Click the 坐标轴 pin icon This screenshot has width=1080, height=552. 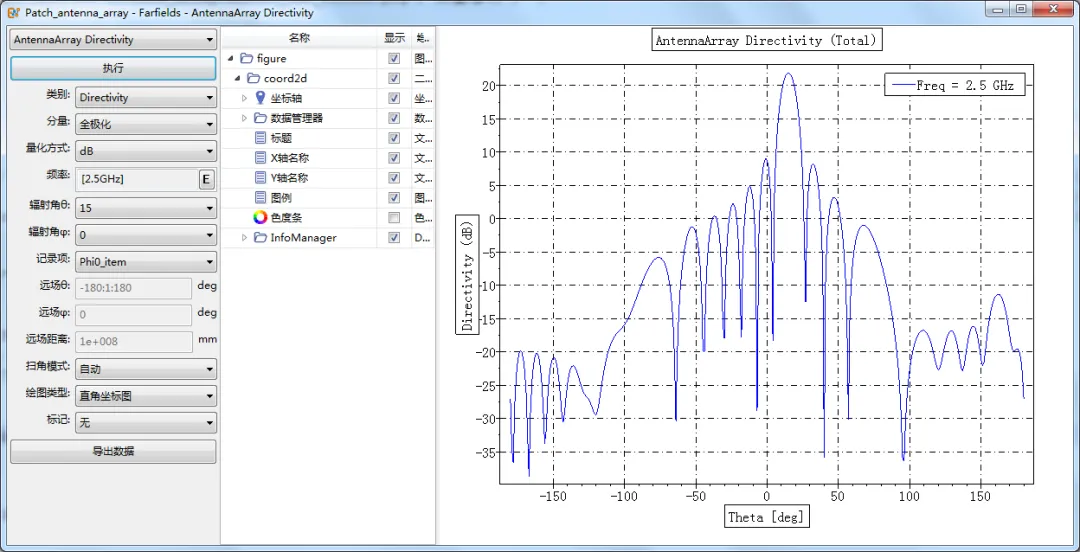click(260, 98)
